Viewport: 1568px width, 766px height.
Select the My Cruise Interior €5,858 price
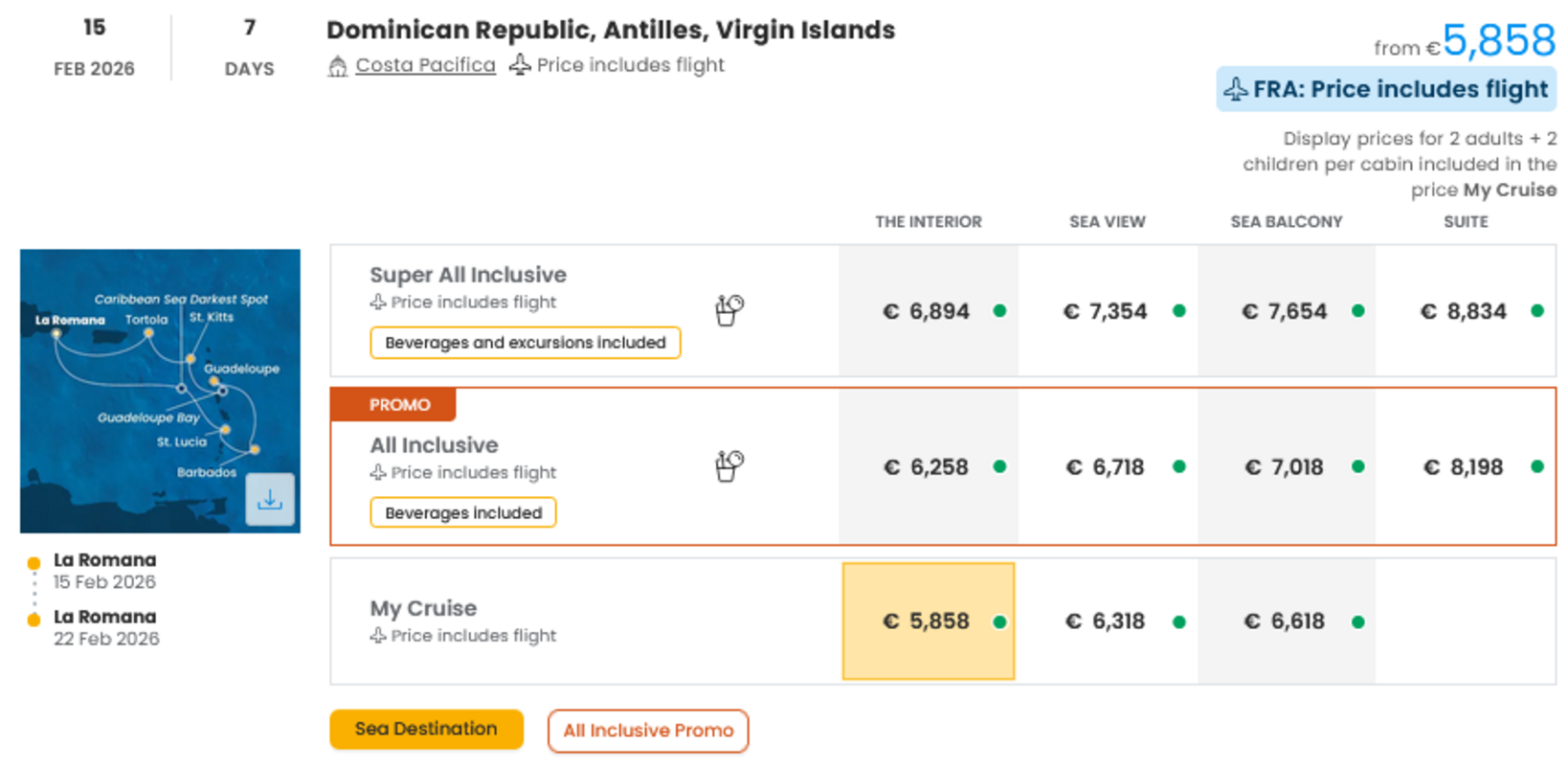tap(928, 621)
